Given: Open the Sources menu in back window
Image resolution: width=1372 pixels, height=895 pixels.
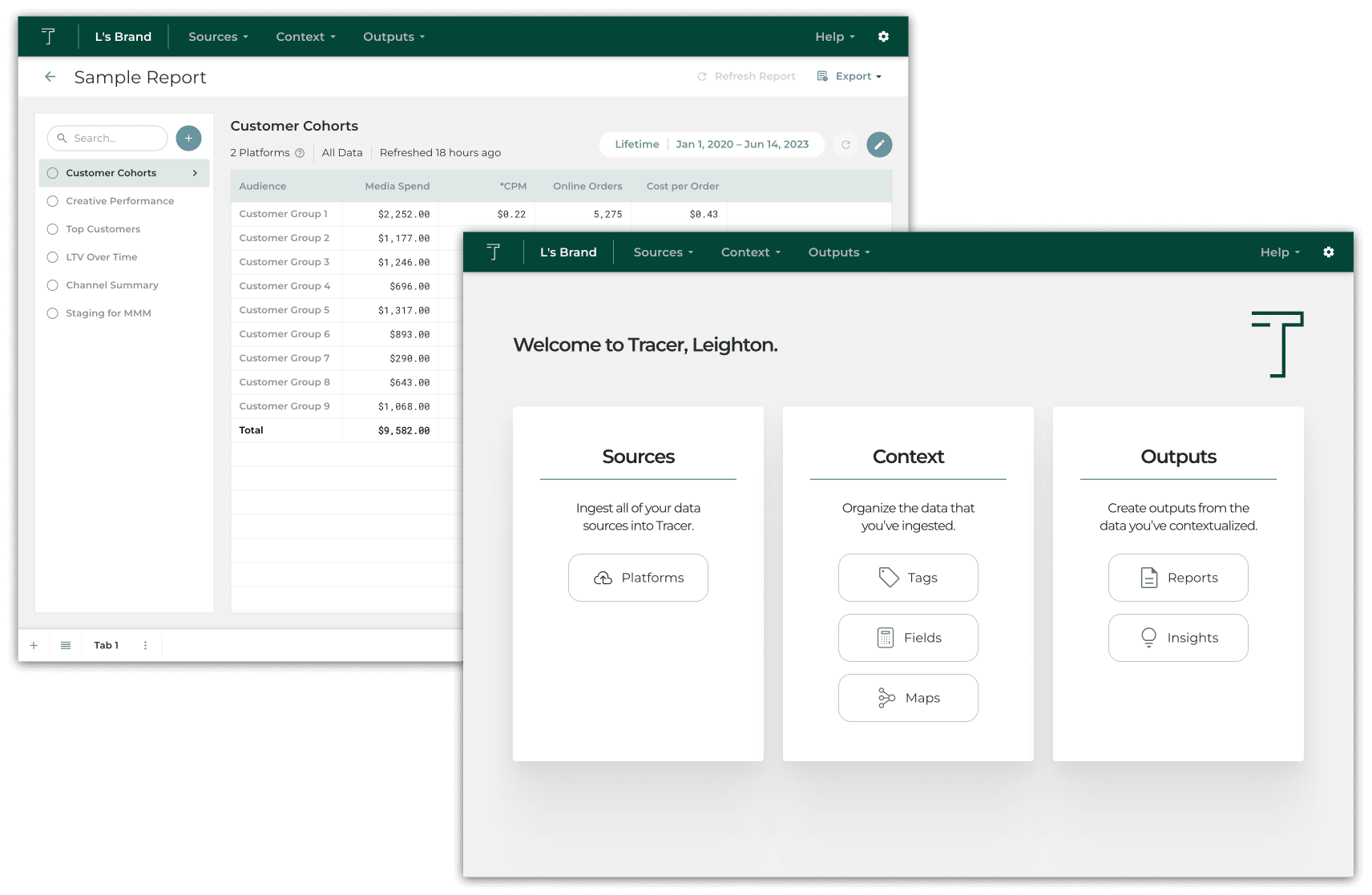Looking at the screenshot, I should pyautogui.click(x=218, y=37).
